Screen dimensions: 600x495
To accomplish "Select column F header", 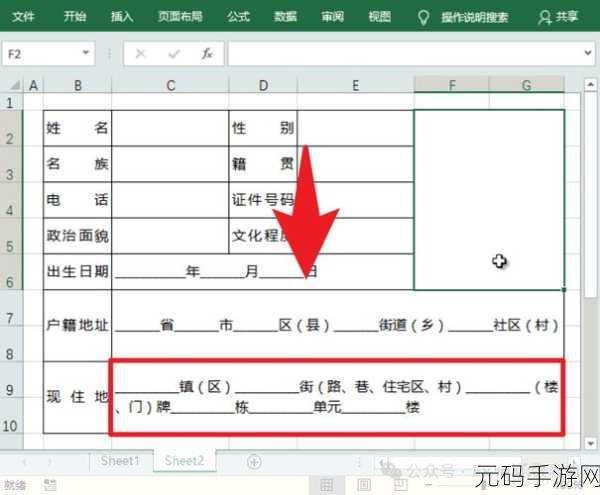I will pyautogui.click(x=452, y=85).
